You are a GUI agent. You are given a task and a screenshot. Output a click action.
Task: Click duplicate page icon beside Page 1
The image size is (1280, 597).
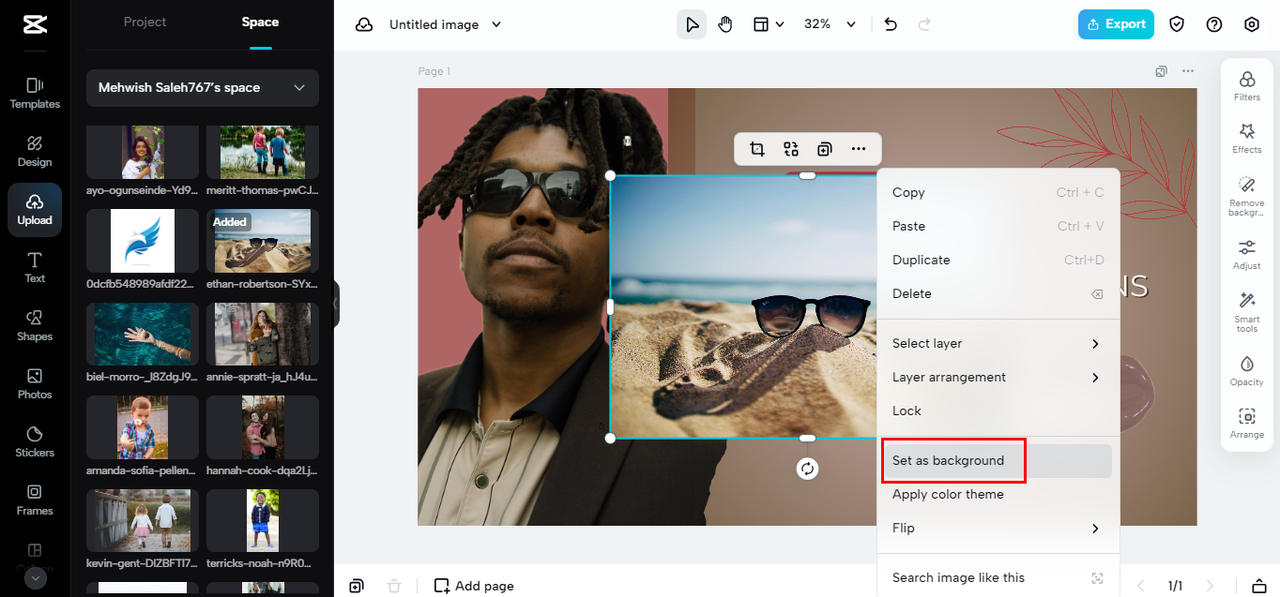(x=1161, y=71)
